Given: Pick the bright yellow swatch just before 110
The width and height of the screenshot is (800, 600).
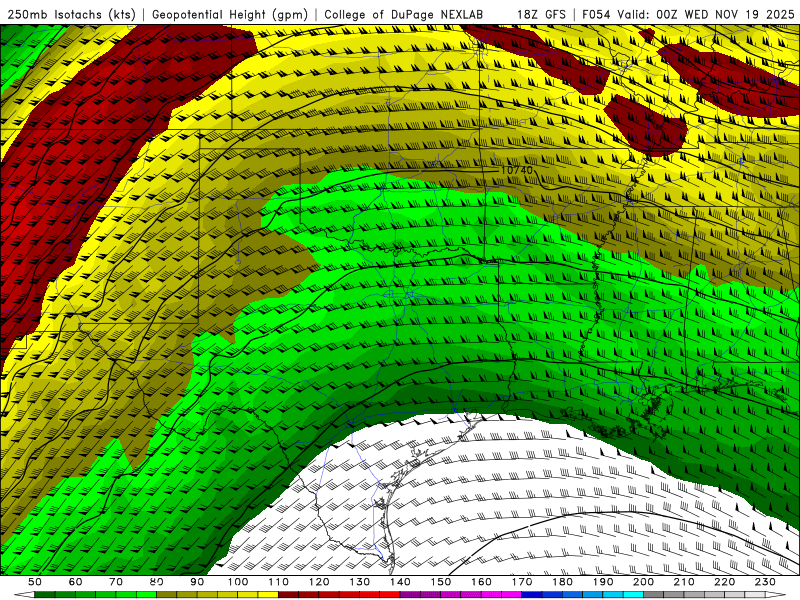Looking at the screenshot, I should click(x=268, y=595).
